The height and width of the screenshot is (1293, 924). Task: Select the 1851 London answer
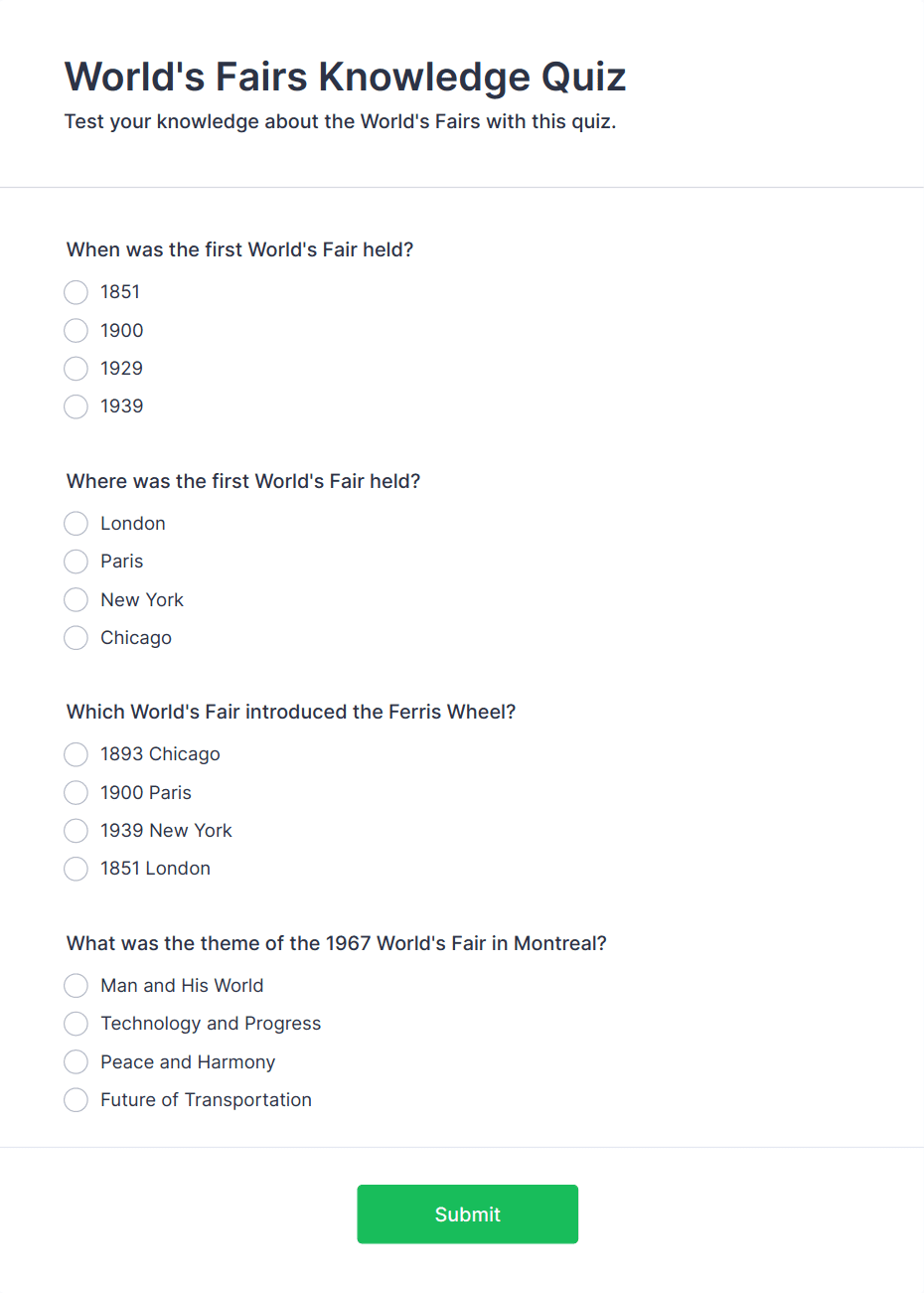(77, 869)
